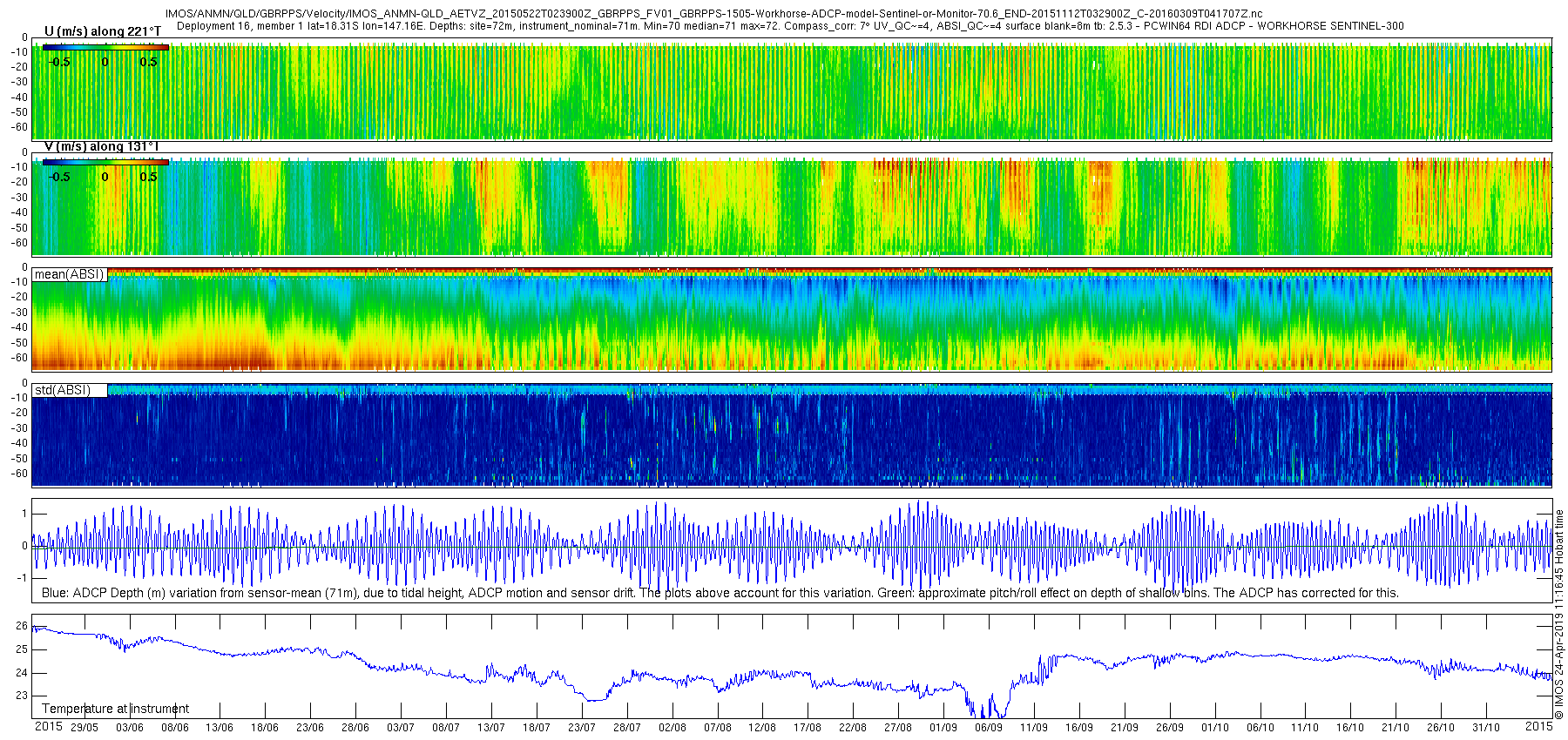
Task: Click the U velocity colorbar in the top panel
Action: (105, 47)
